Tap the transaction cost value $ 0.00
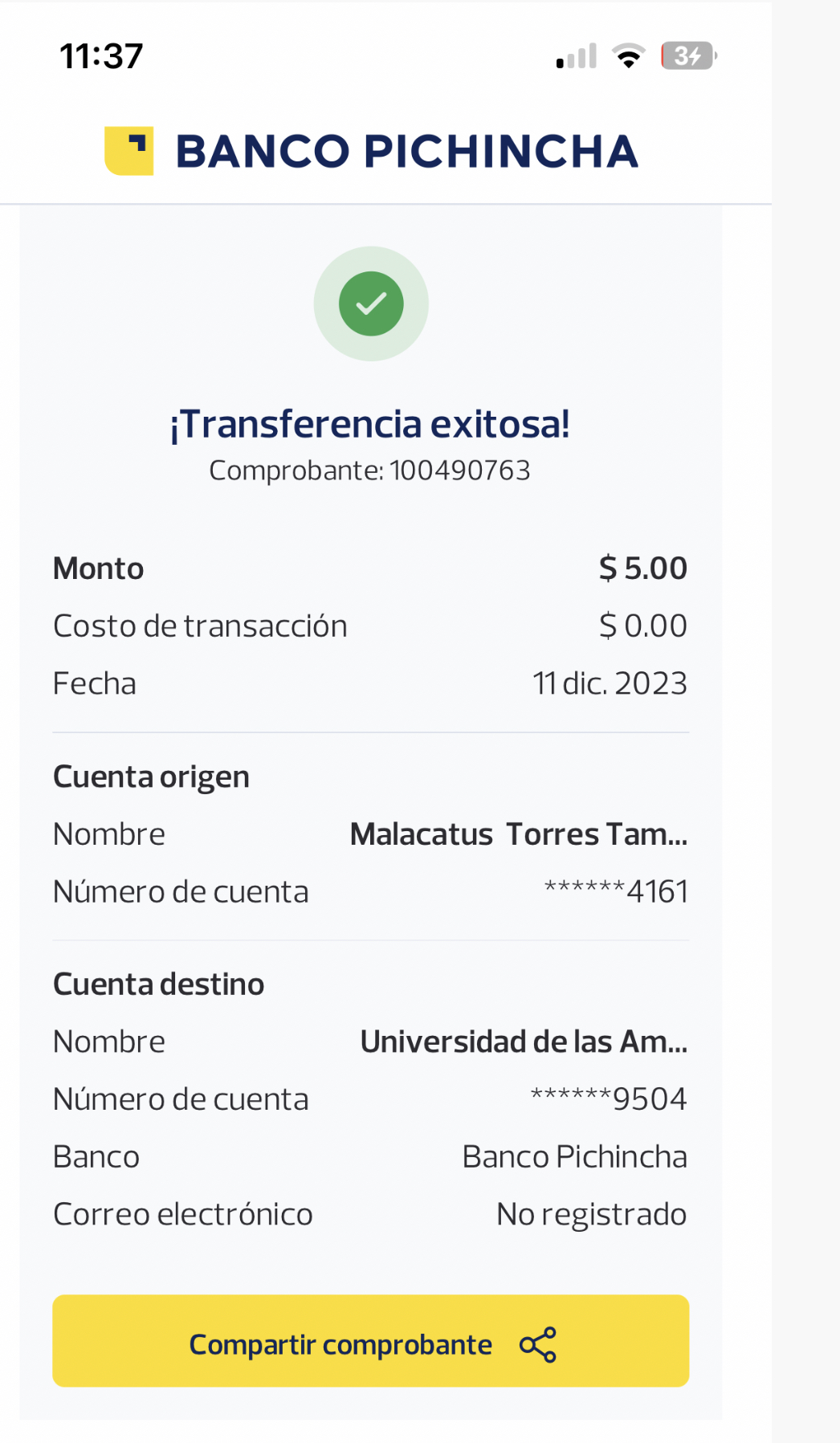 point(642,626)
